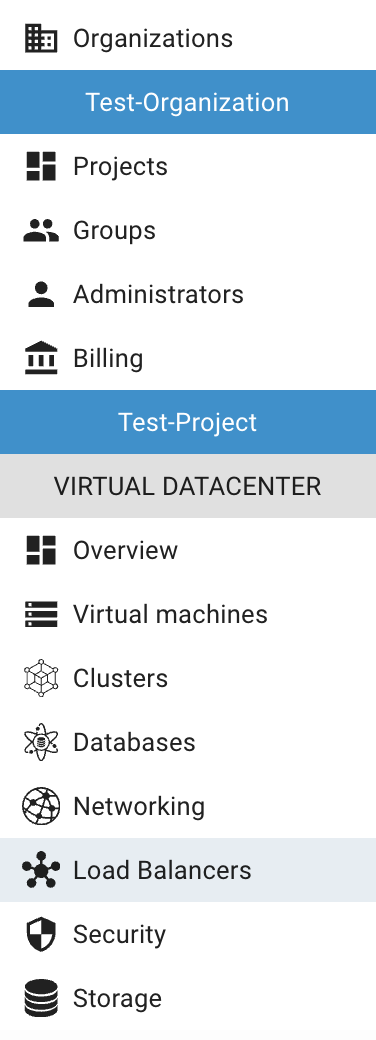Go to the Networking page

click(188, 806)
